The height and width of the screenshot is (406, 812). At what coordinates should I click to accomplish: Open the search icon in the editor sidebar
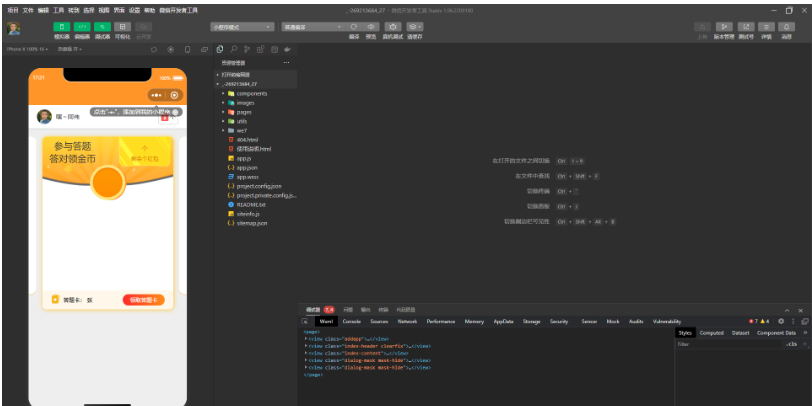(x=233, y=48)
